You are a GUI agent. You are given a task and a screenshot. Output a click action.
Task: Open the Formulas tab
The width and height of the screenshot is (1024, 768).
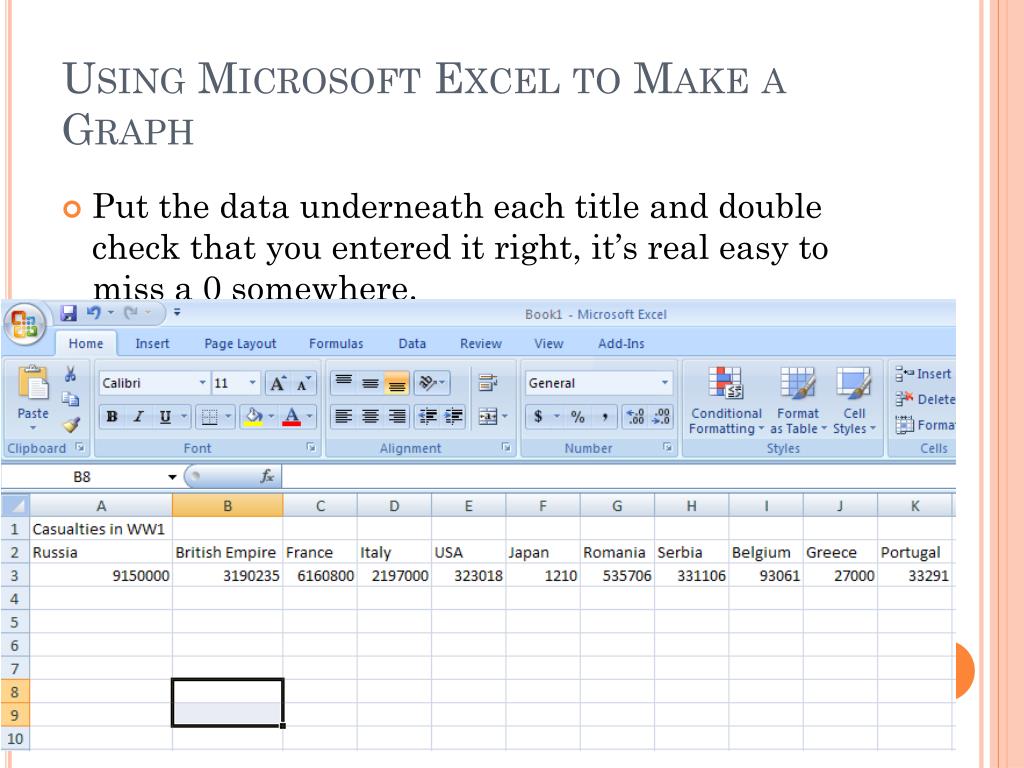[336, 344]
